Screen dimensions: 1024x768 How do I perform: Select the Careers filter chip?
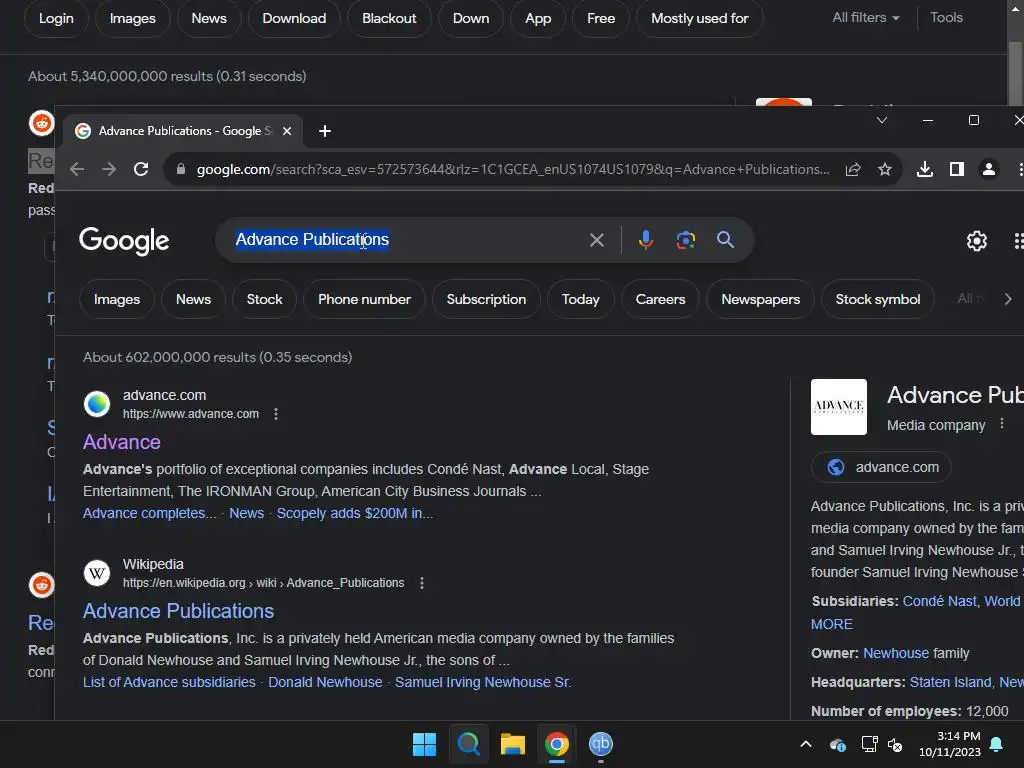click(660, 299)
